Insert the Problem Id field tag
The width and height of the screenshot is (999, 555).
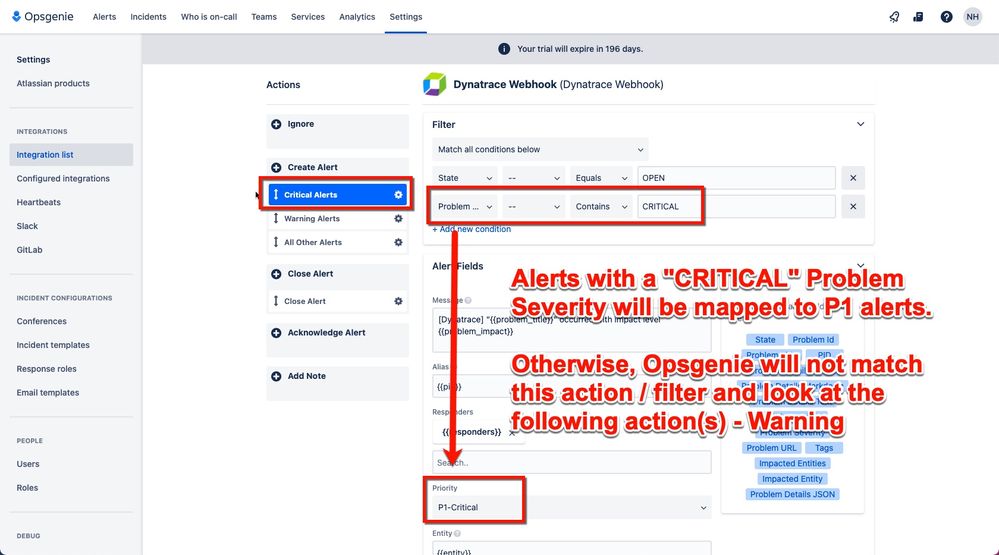click(814, 340)
